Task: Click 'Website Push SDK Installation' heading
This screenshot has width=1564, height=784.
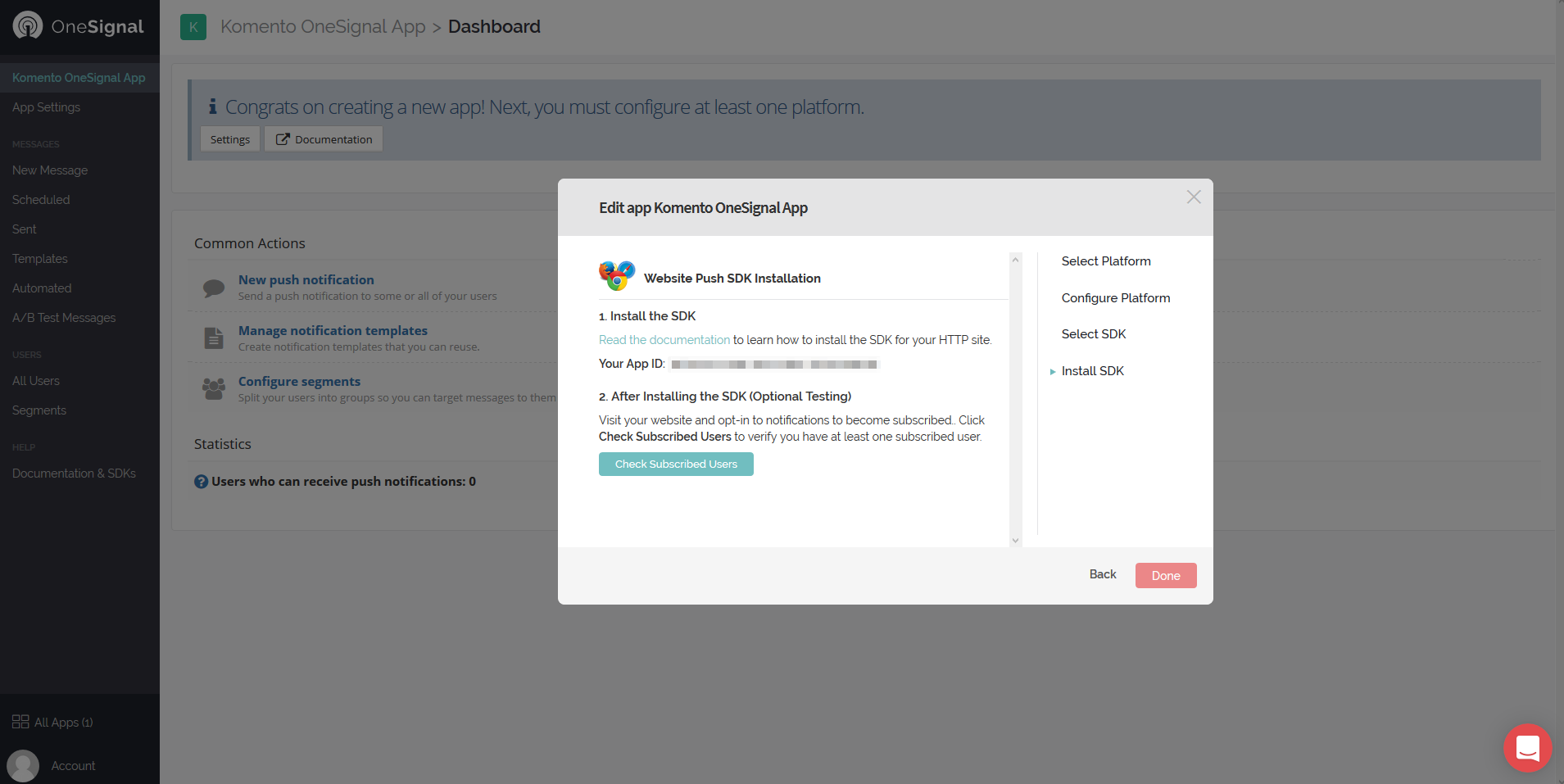Action: click(x=732, y=279)
